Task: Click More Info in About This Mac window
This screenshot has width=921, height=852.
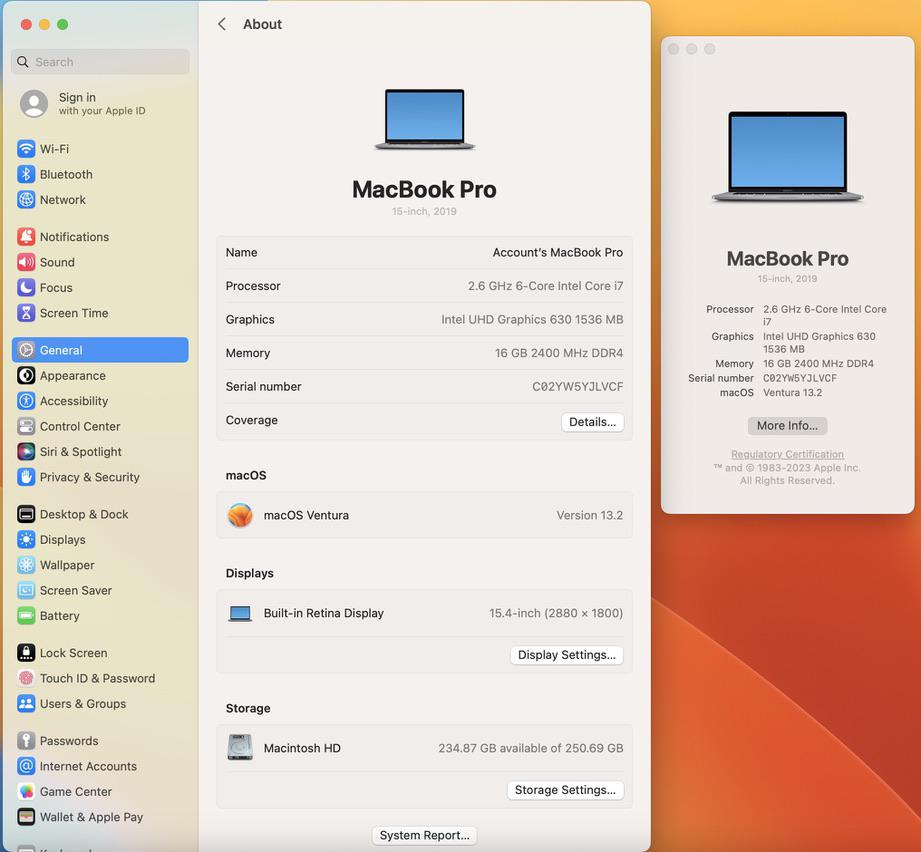Action: click(x=787, y=426)
